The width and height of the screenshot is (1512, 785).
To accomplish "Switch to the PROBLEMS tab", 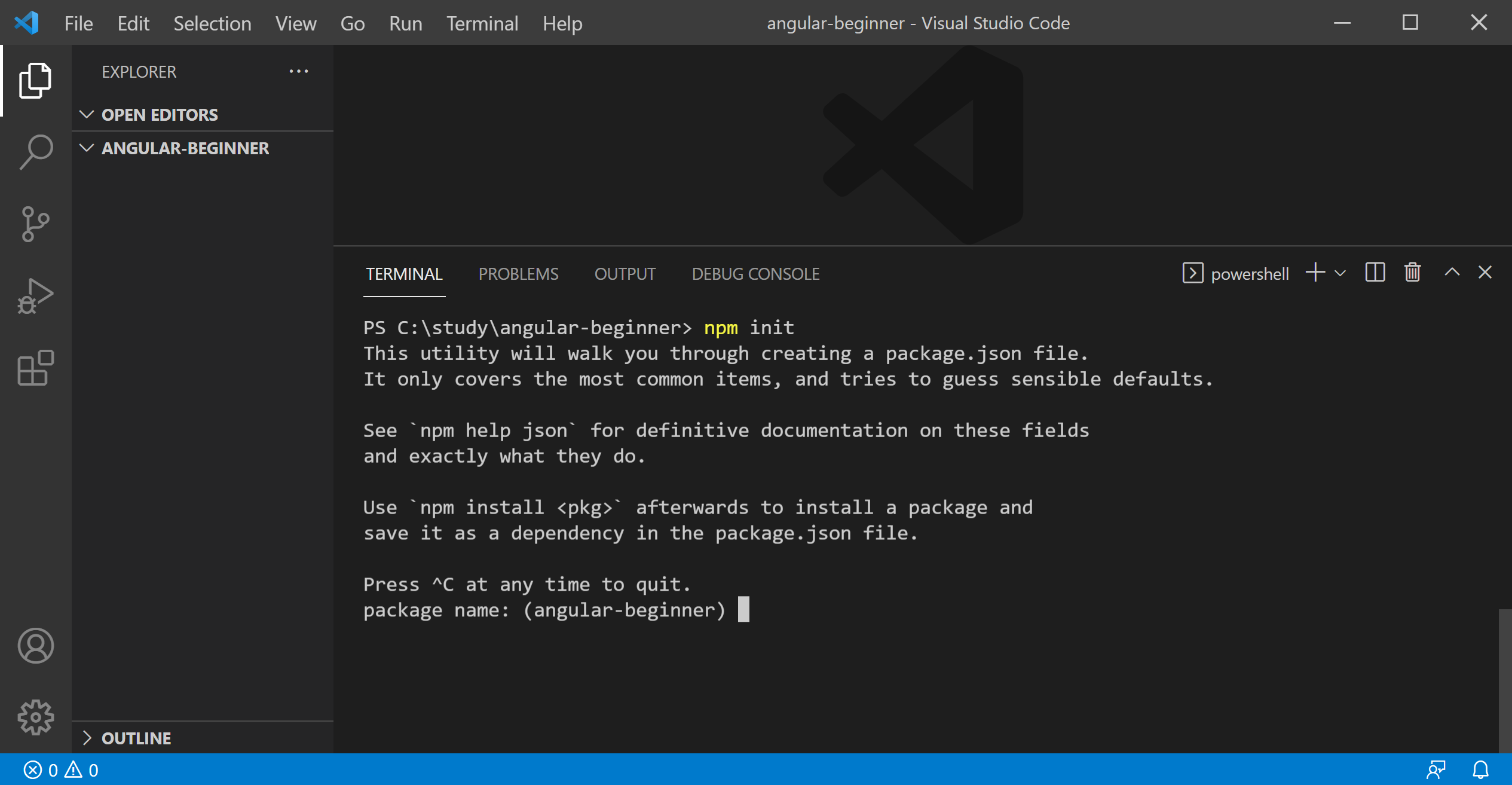I will click(x=518, y=274).
